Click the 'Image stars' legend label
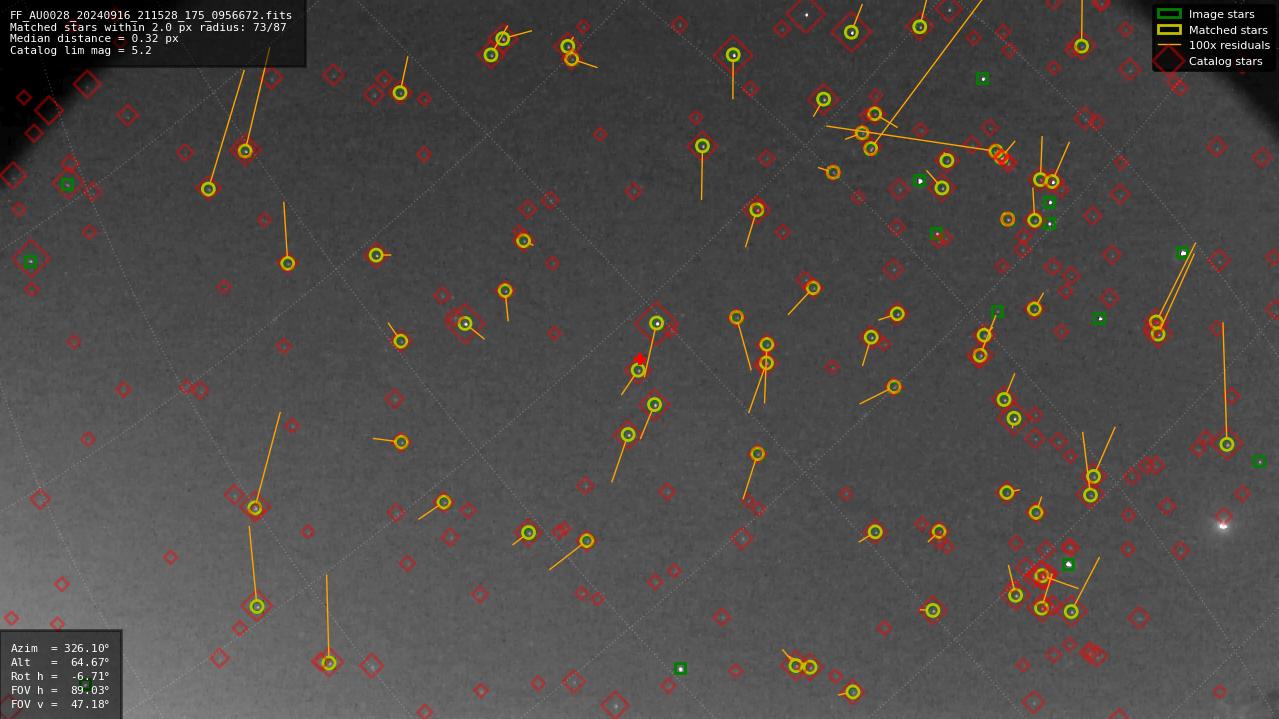The width and height of the screenshot is (1279, 719). (1221, 14)
